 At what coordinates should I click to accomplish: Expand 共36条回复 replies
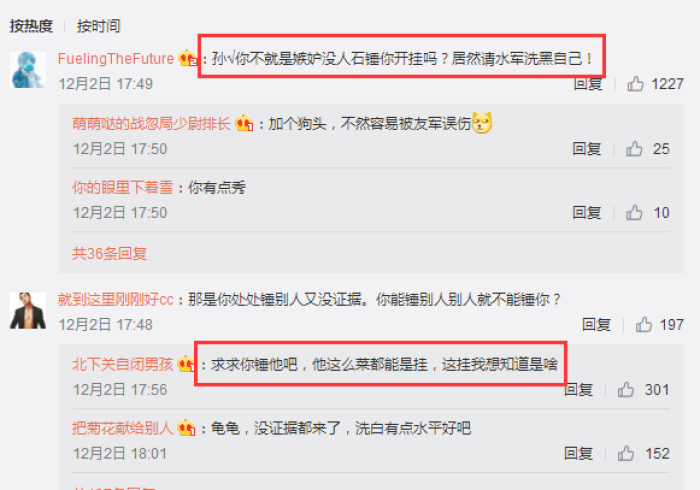pyautogui.click(x=109, y=253)
